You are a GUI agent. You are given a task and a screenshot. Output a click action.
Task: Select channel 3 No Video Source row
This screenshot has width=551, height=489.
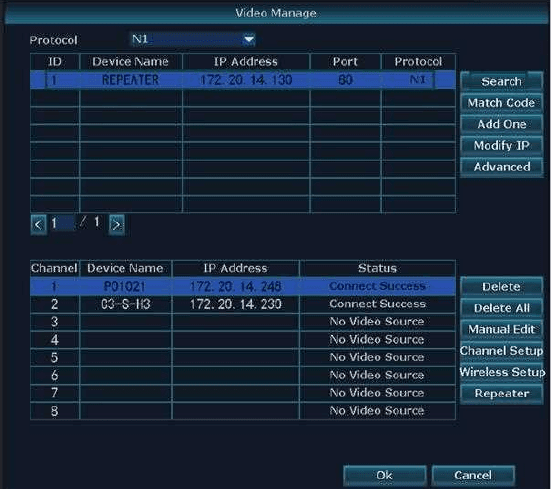point(243,322)
